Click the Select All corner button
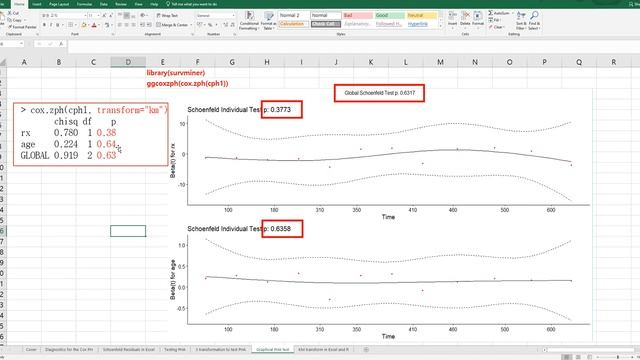The image size is (640, 360). 3,62
